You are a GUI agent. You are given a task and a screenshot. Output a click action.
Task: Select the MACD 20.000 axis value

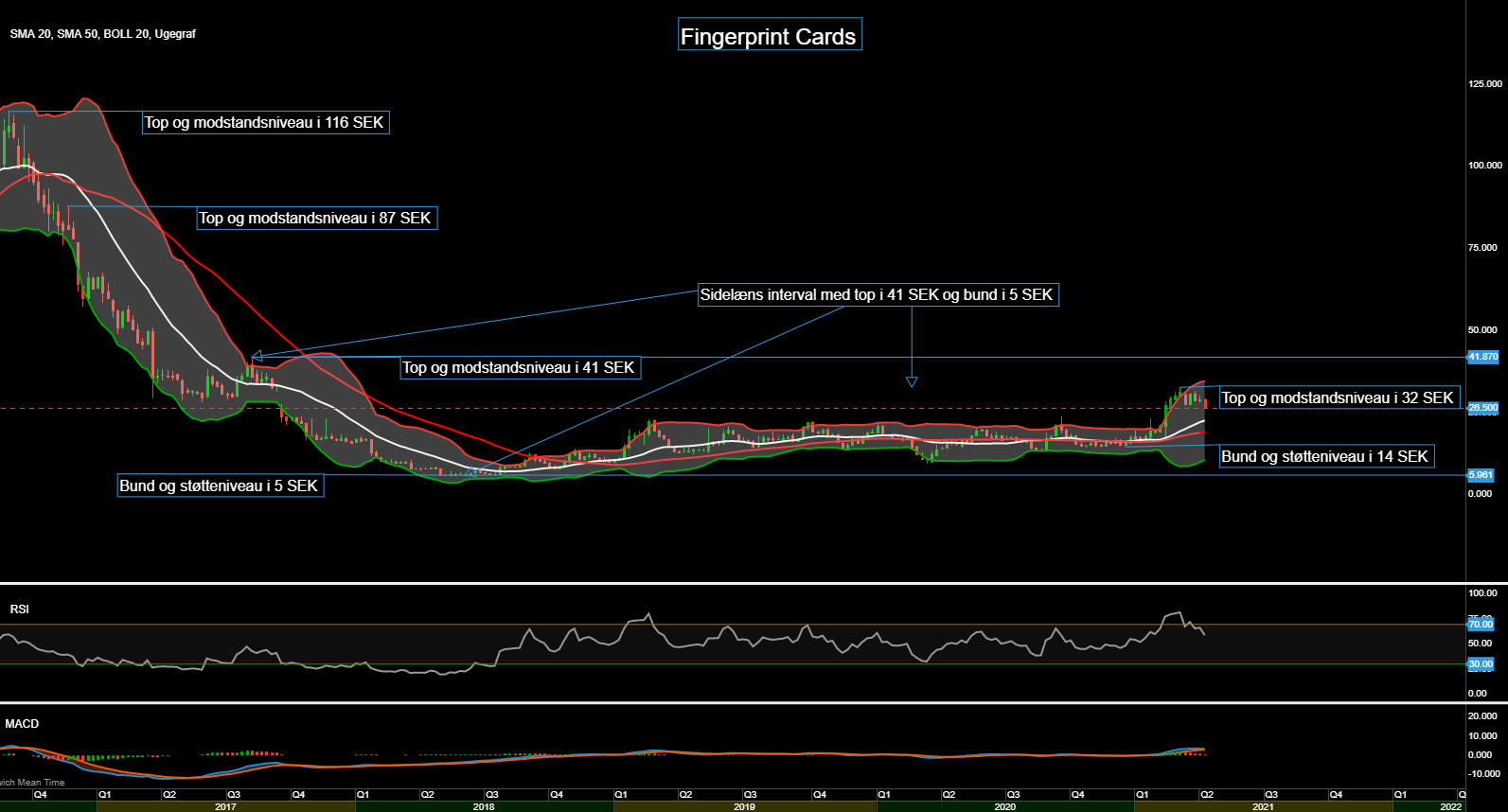pos(1482,716)
